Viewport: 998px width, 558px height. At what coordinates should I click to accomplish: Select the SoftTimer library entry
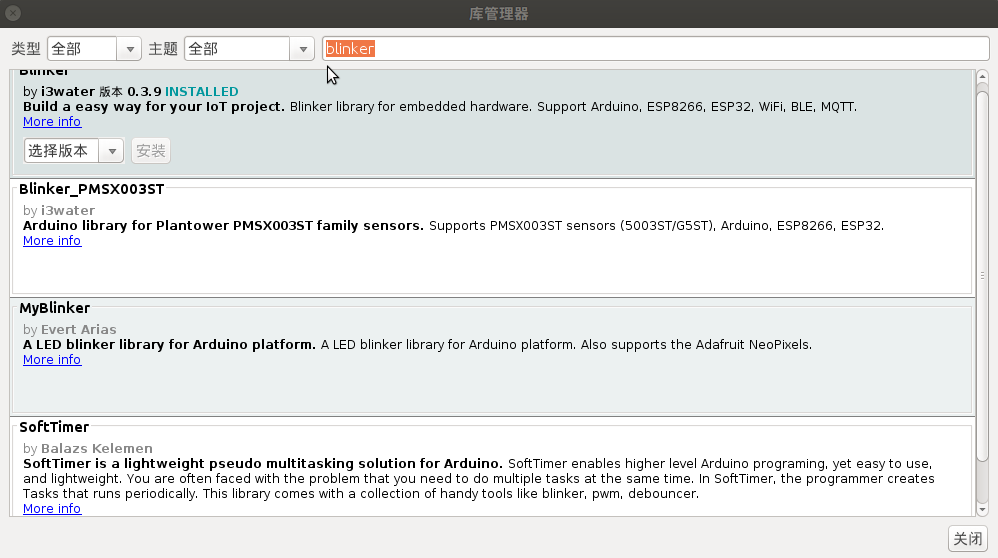click(x=492, y=467)
